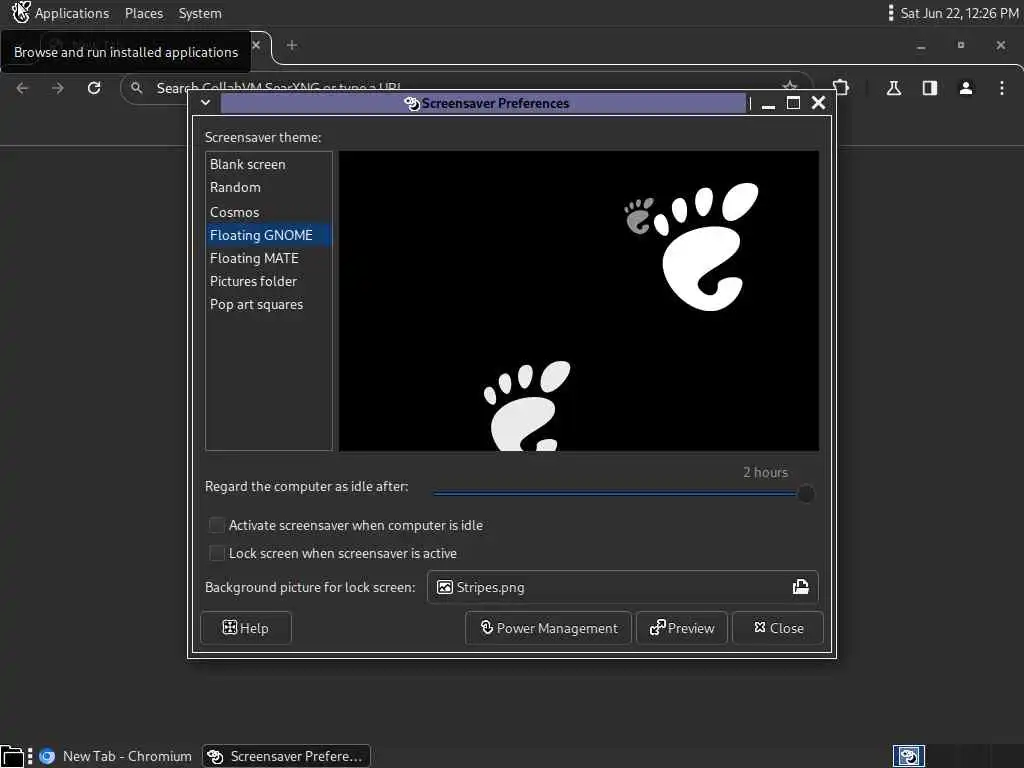Open the Stripes.png background picture chooser

click(622, 587)
